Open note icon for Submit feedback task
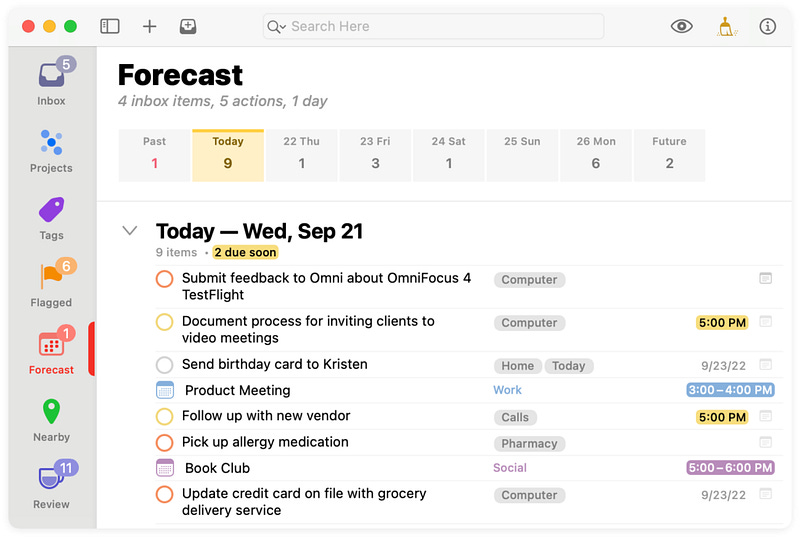This screenshot has width=800, height=539. pyautogui.click(x=765, y=279)
